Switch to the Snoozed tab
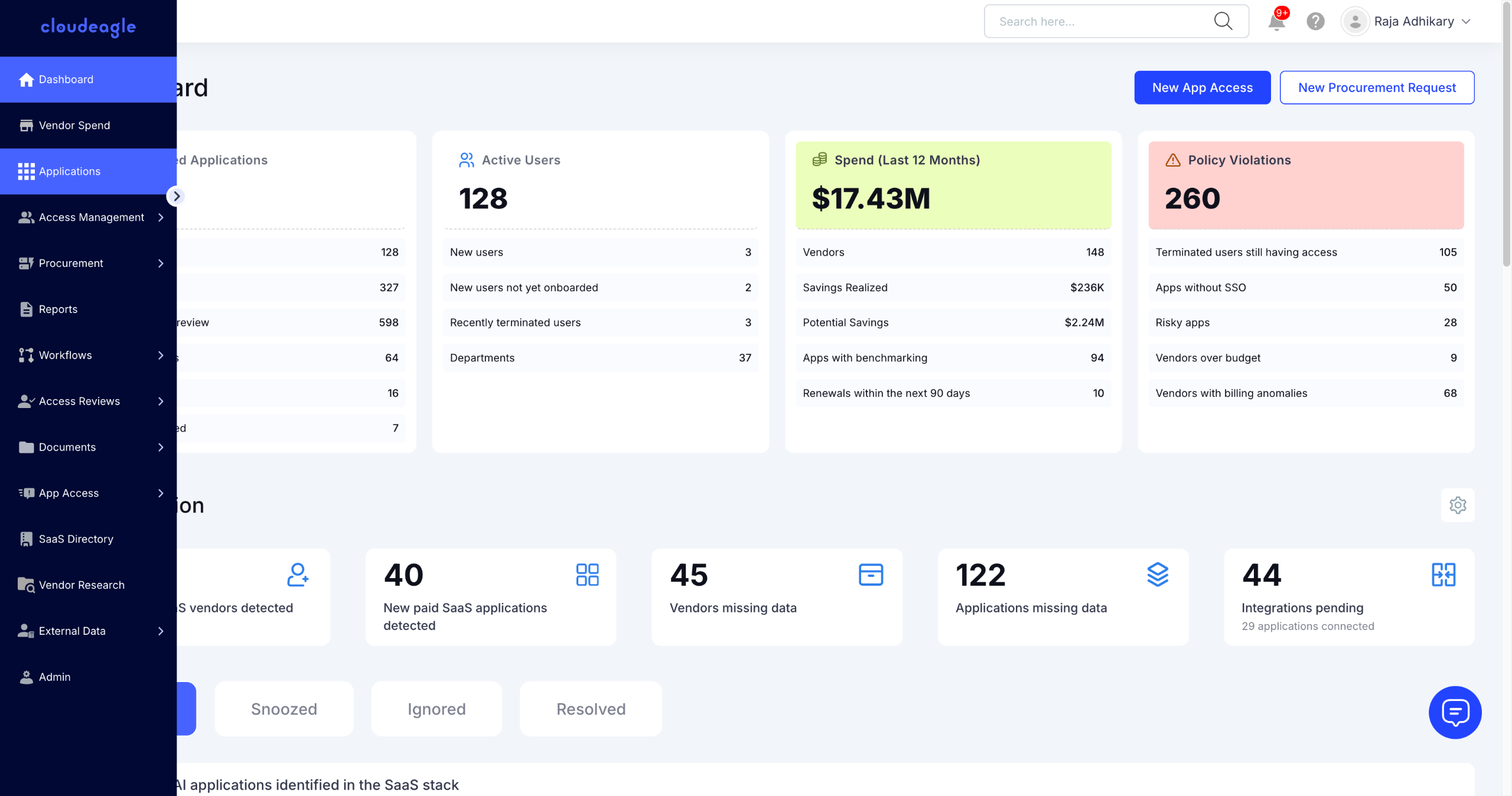 (284, 709)
